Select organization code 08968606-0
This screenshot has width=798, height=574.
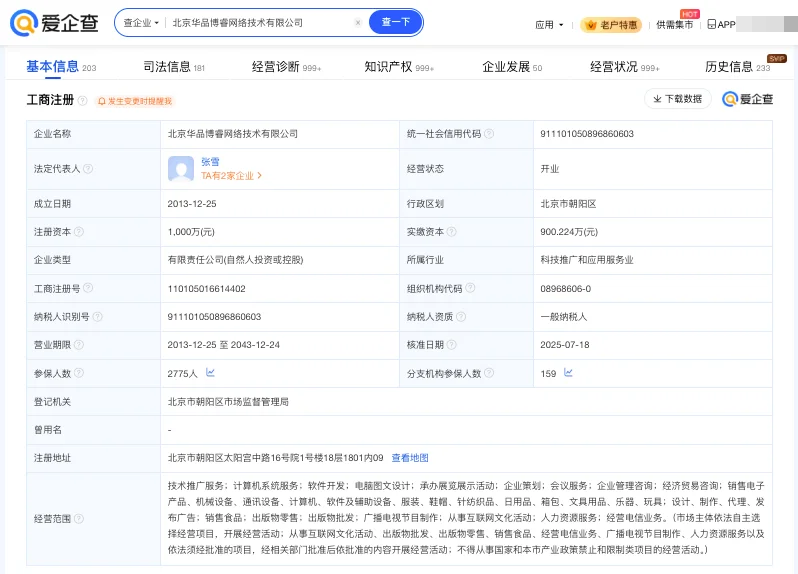[565, 289]
